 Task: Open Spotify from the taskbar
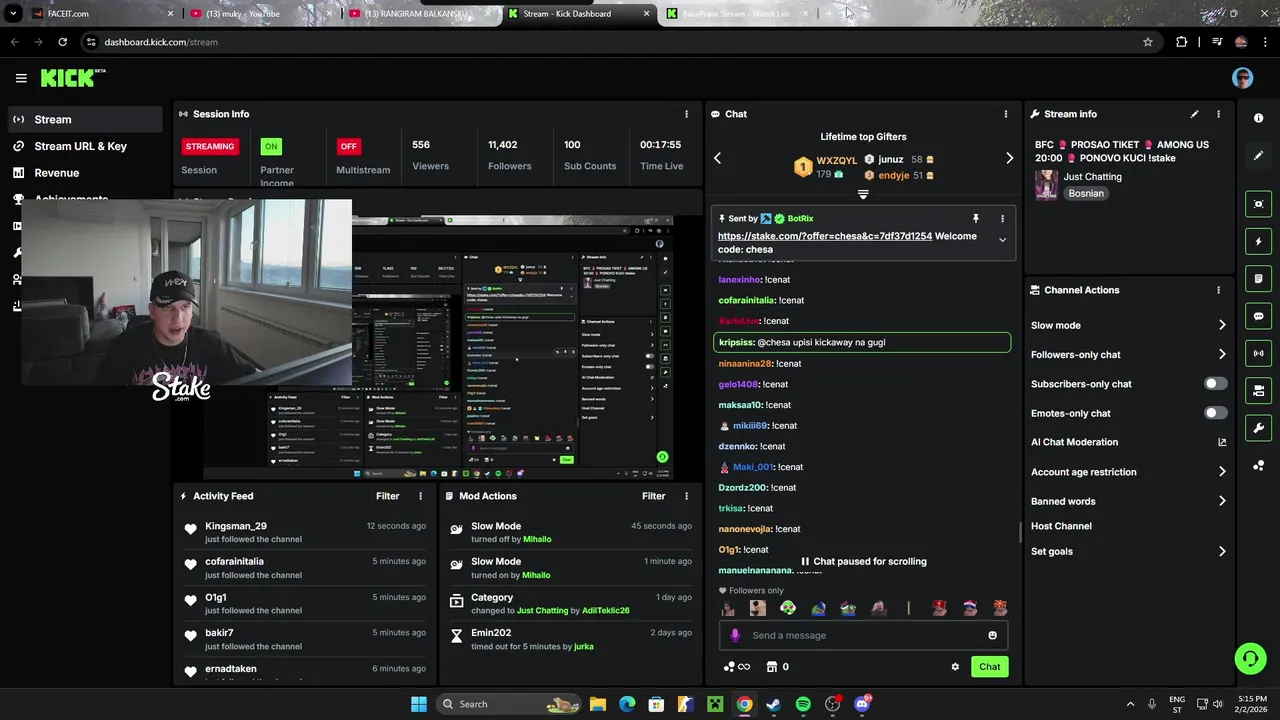(803, 704)
